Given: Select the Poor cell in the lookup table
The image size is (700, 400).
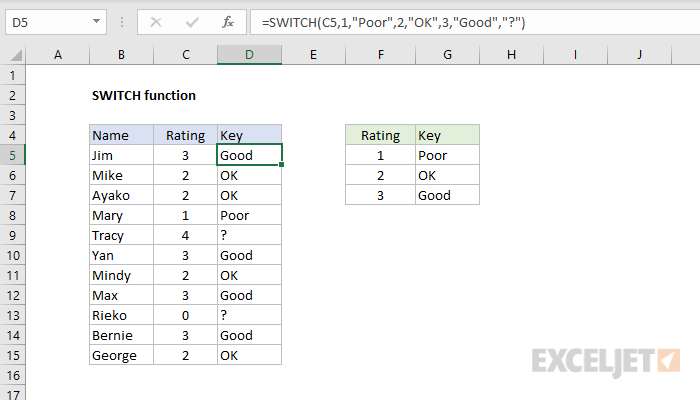Looking at the screenshot, I should point(447,155).
